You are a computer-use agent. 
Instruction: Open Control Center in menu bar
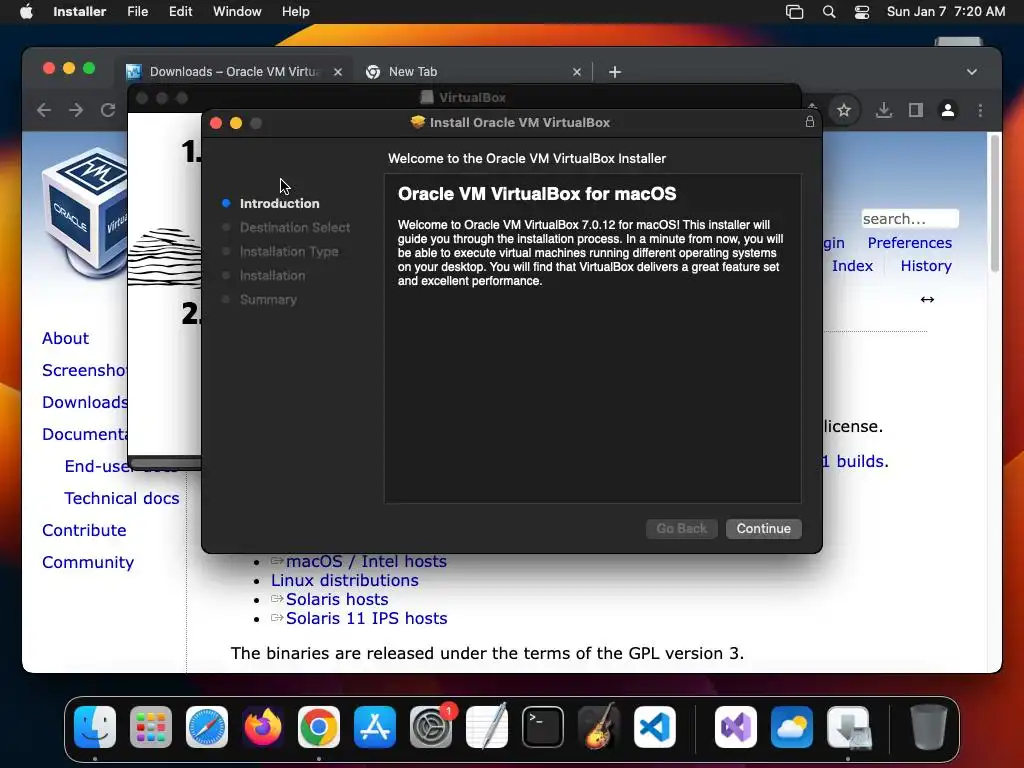862,12
